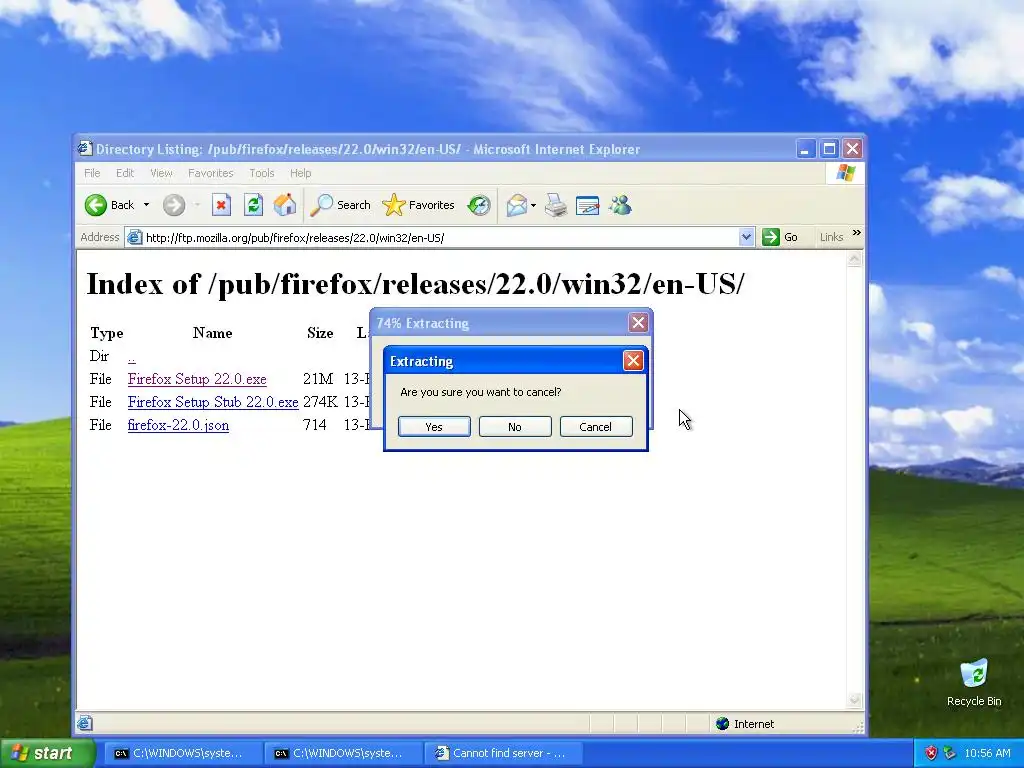Open the Edit menu
This screenshot has width=1024, height=768.
click(125, 173)
